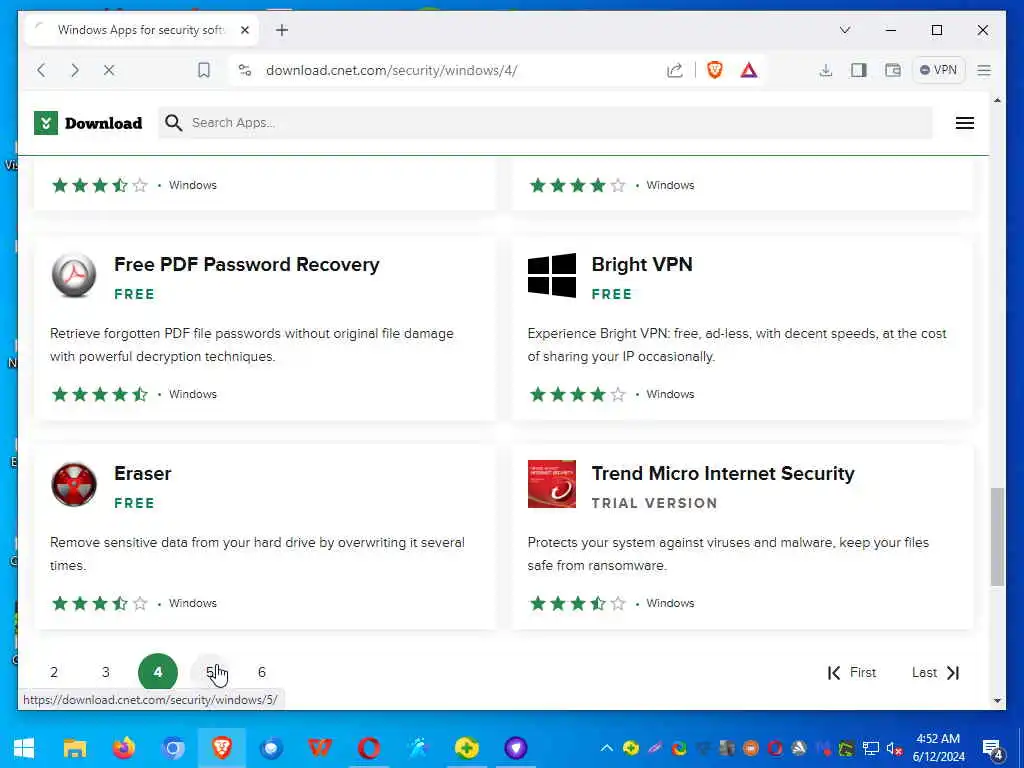Open the browser downloads icon
Viewport: 1024px width, 768px height.
click(825, 70)
